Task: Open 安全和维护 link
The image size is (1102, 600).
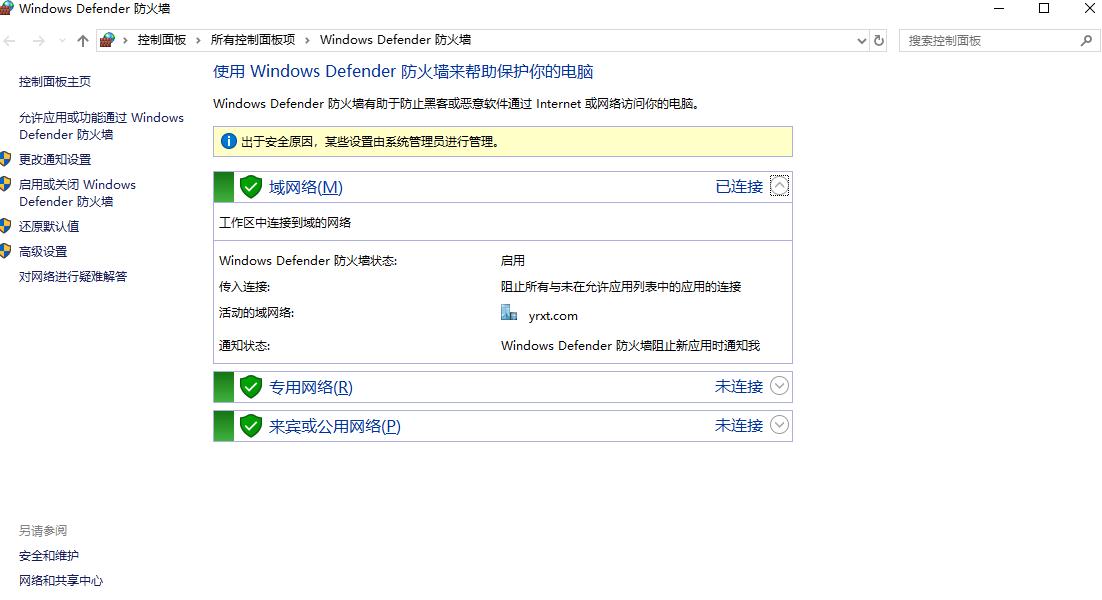Action: [x=48, y=556]
